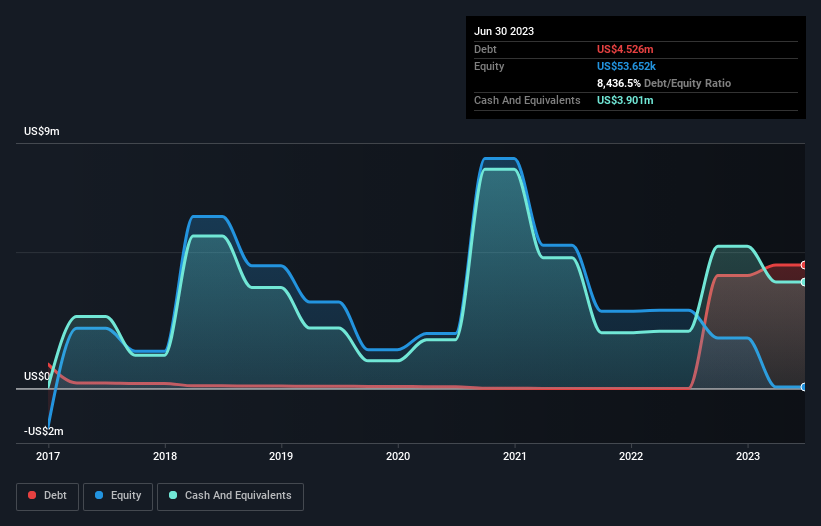The height and width of the screenshot is (526, 821).
Task: Toggle Cash And Equivalents legend button
Action: tap(230, 496)
